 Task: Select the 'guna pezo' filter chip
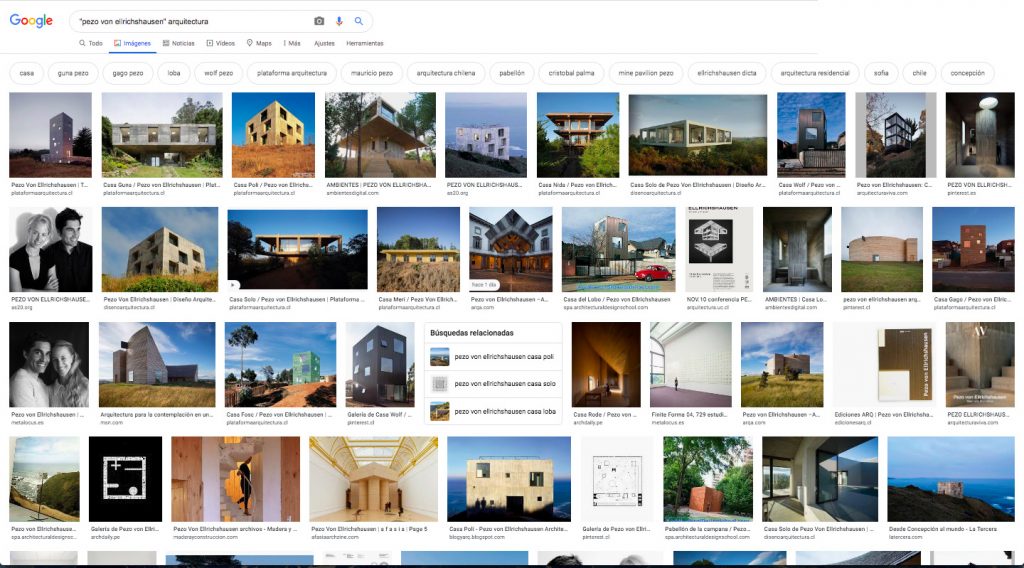[73, 73]
